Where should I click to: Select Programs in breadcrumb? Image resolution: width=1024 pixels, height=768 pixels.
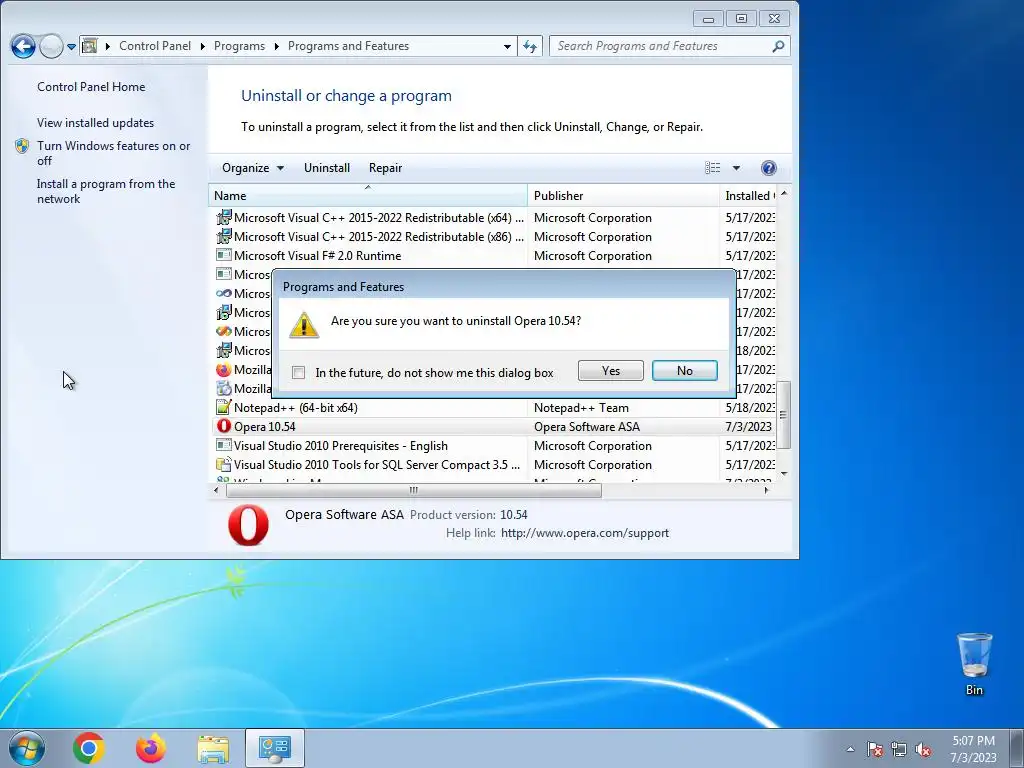click(239, 46)
